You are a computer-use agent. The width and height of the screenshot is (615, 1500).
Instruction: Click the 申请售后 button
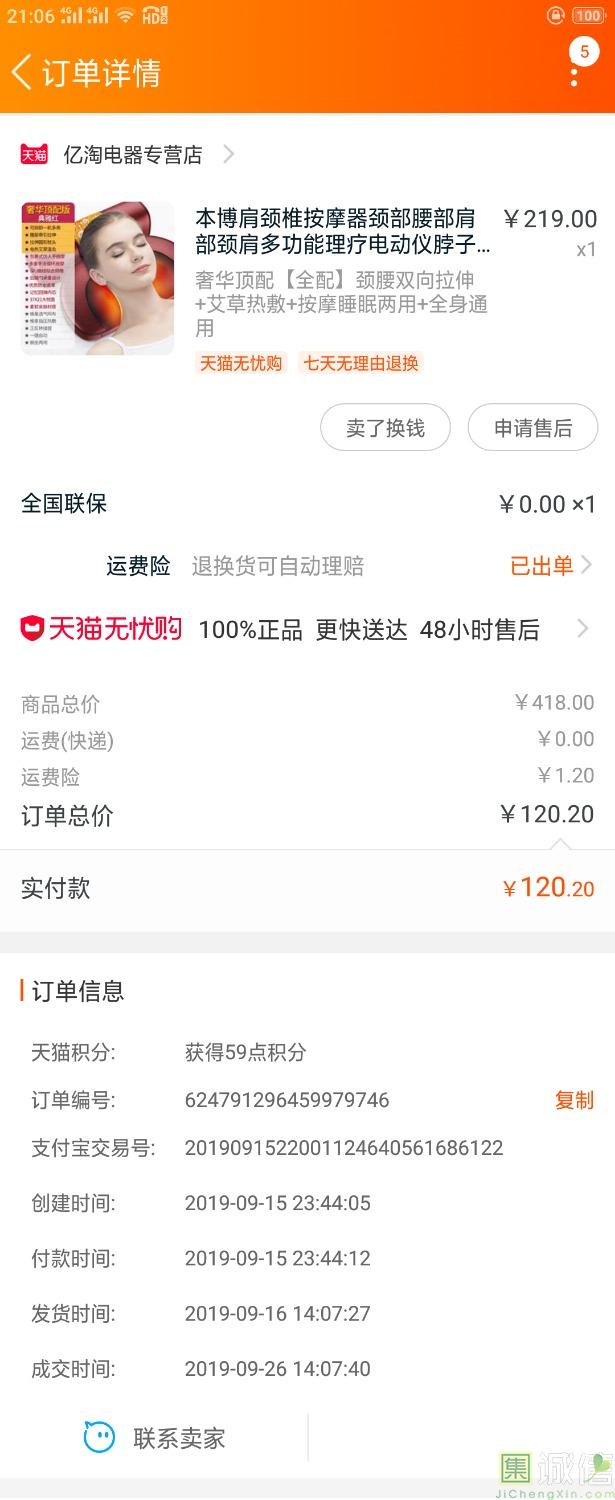533,428
